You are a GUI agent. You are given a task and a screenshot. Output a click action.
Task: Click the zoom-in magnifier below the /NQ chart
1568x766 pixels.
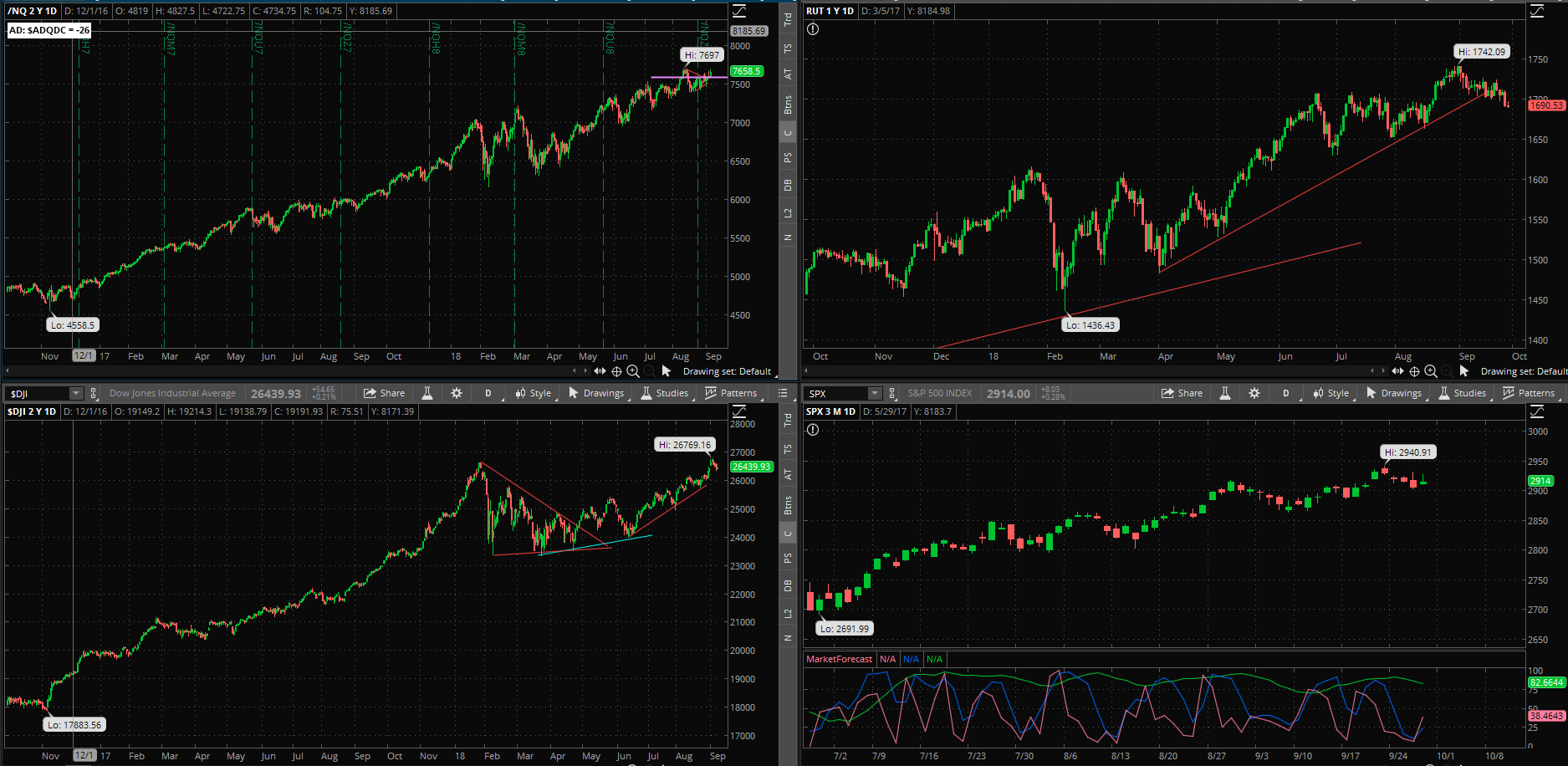coord(633,370)
